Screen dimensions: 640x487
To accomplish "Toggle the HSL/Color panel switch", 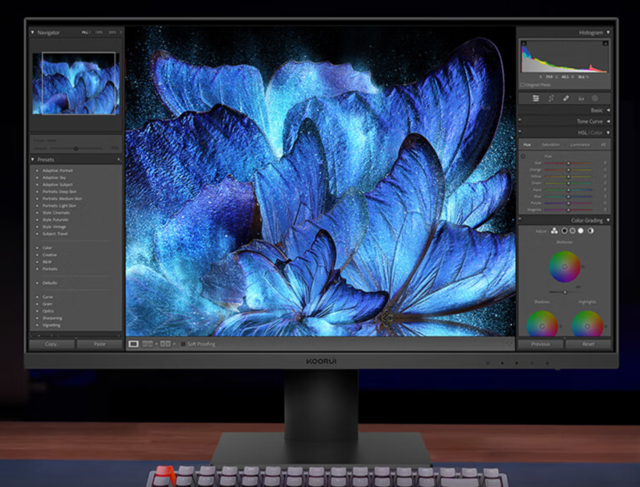I will point(520,131).
